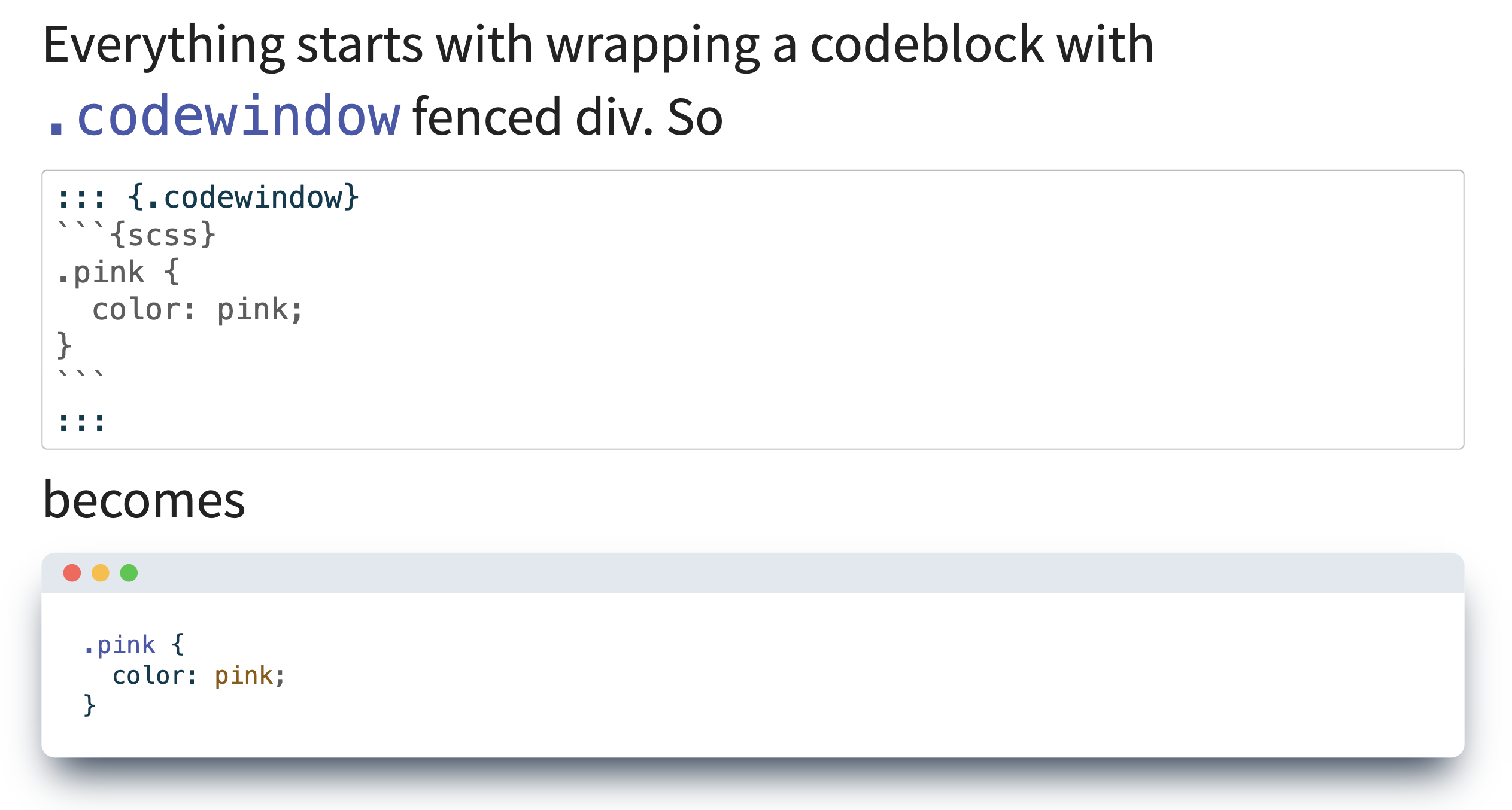Screen dimensions: 1512x810
Task: Click the word "becomes"
Action: [x=144, y=500]
